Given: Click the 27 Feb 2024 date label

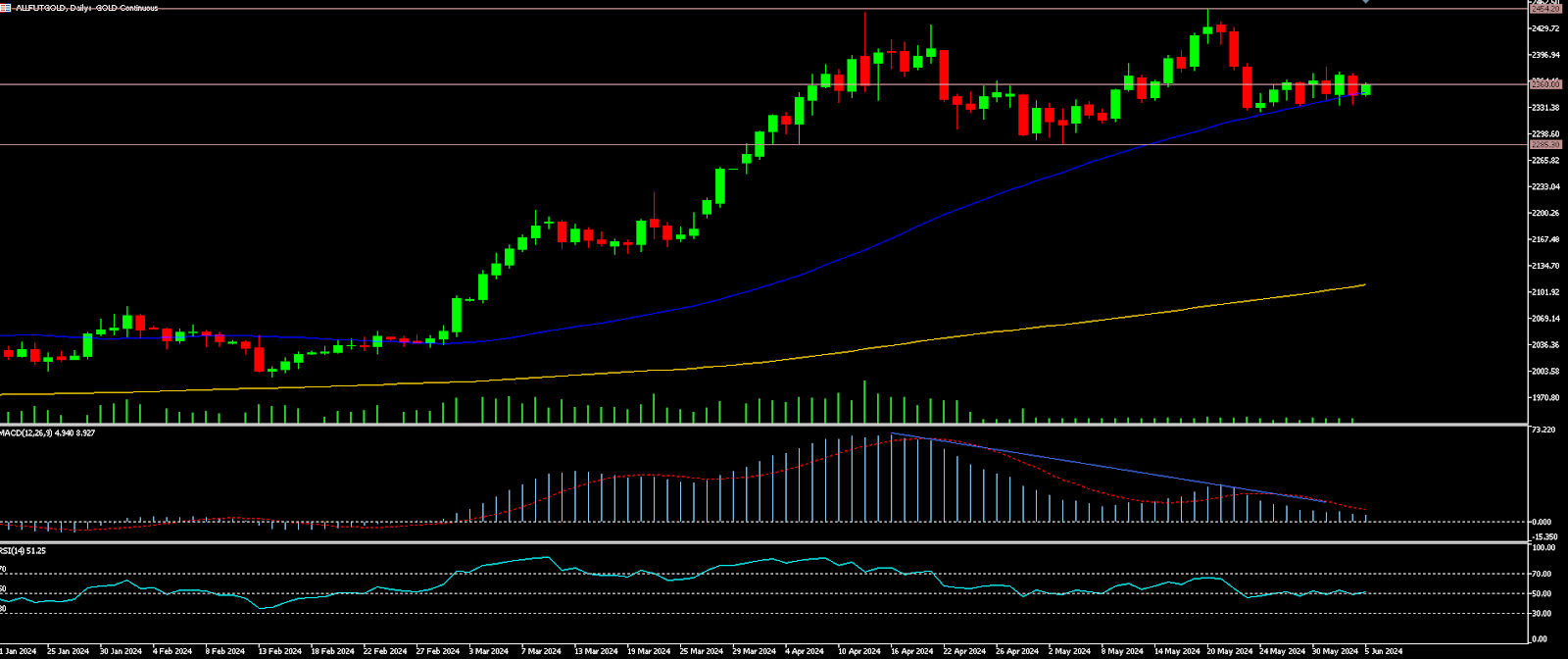Looking at the screenshot, I should [437, 651].
